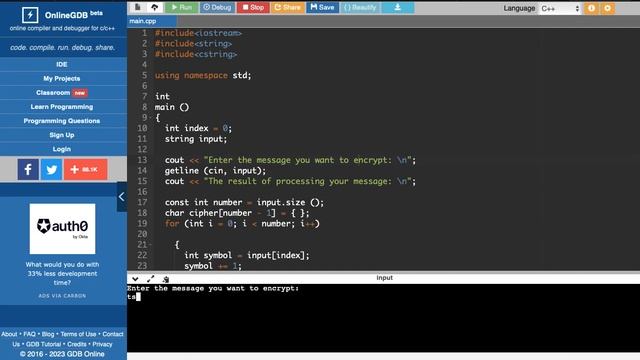Open My Projects in sidebar
The image size is (640, 360).
point(62,78)
